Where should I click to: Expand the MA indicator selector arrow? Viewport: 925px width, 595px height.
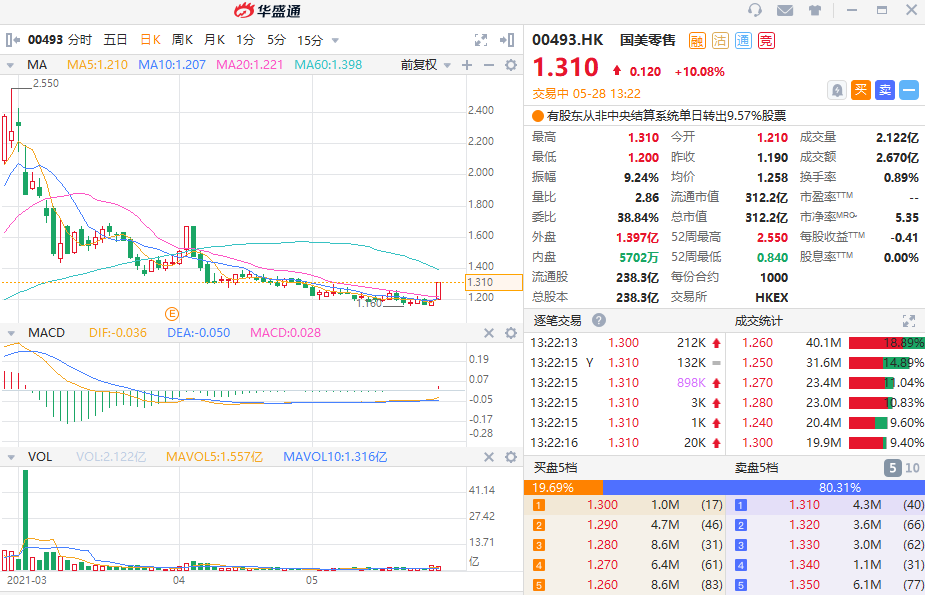point(10,65)
